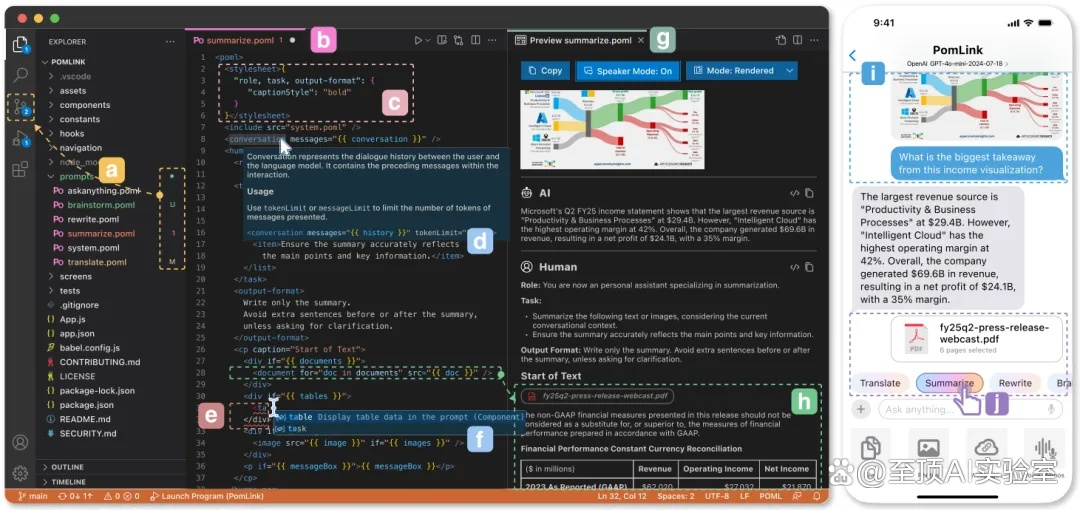
Task: Open the Manage gear in activity bar
Action: click(x=21, y=472)
